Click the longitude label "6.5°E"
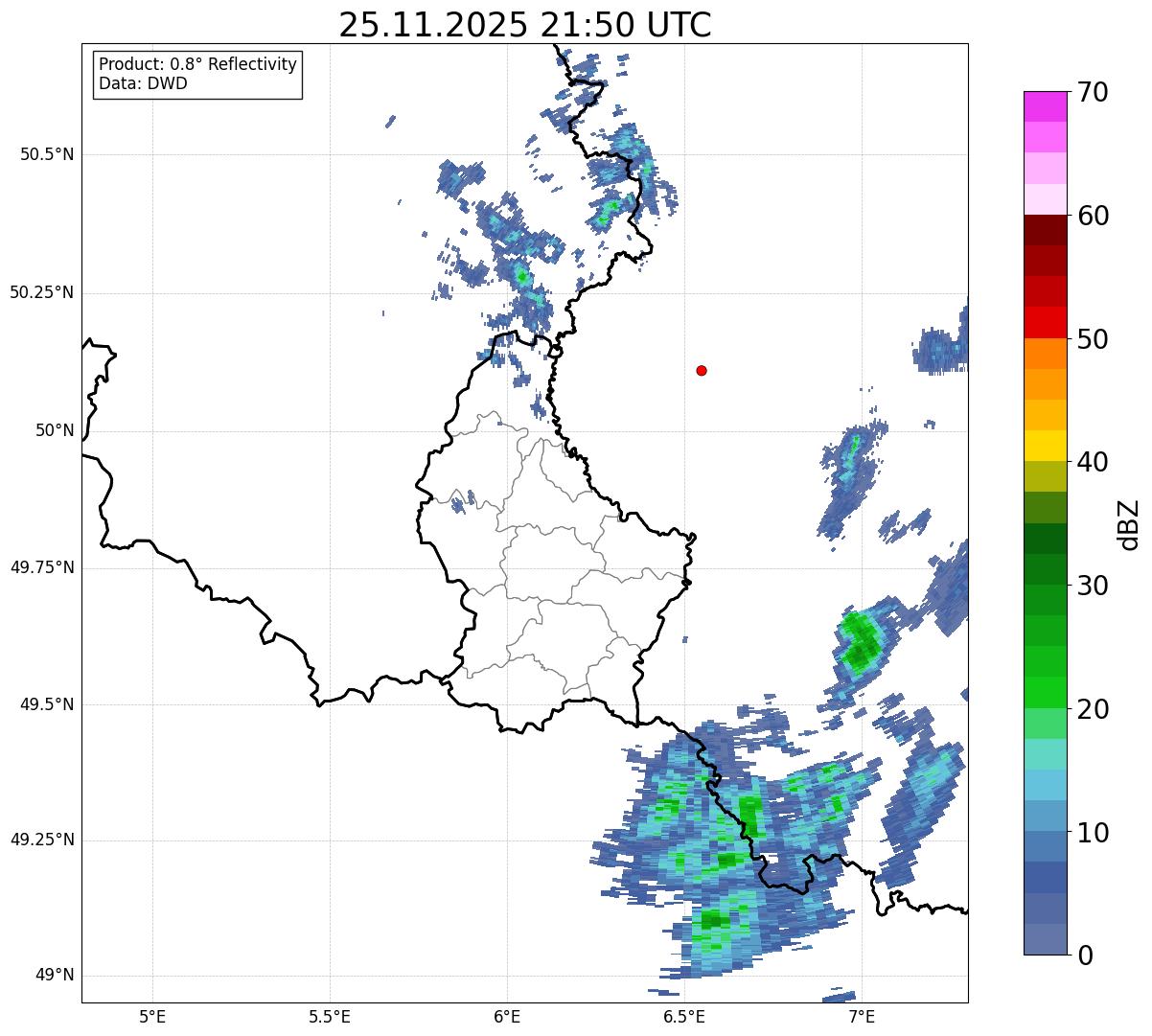Viewport: 1152px width, 1036px height. [x=684, y=1017]
